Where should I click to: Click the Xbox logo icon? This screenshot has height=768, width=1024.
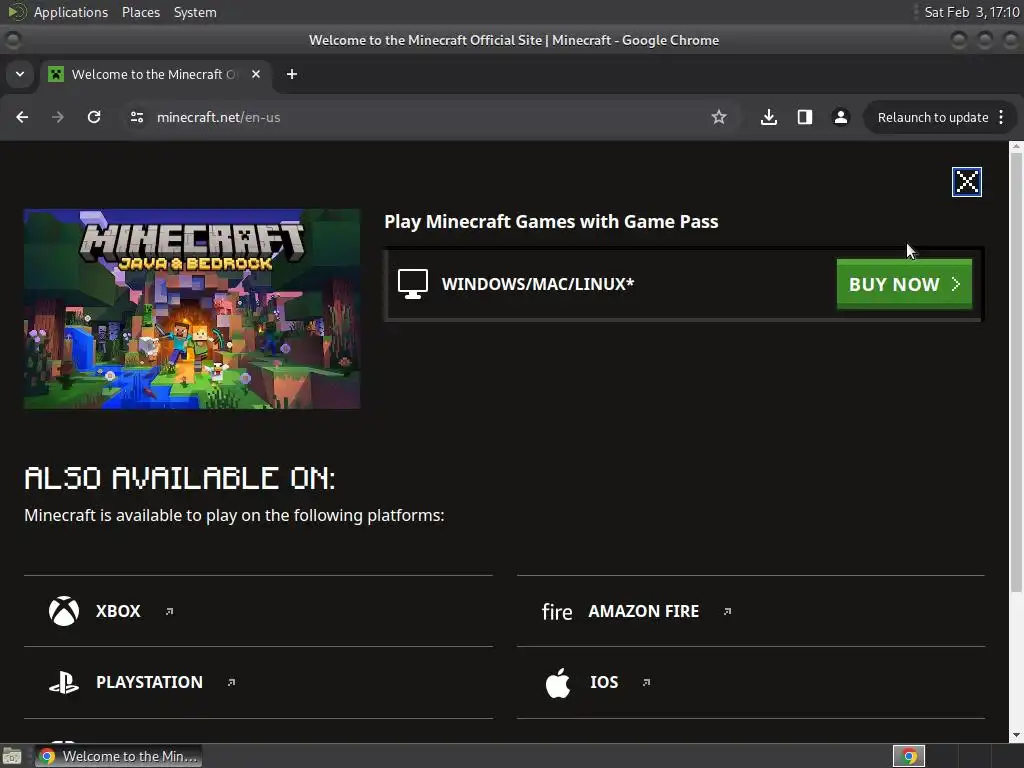[64, 611]
